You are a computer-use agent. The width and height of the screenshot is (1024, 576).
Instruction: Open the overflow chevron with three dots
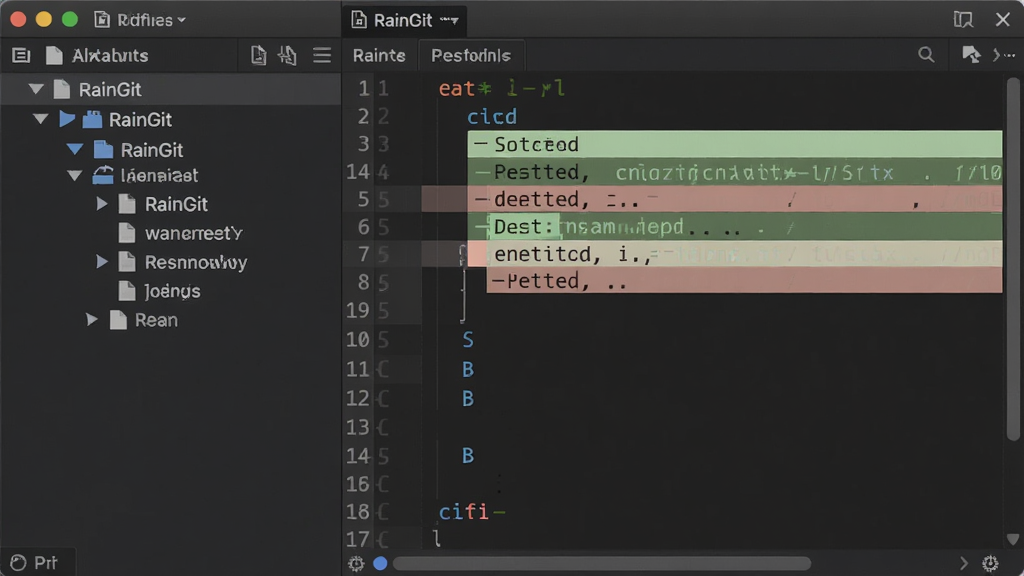pos(1004,56)
